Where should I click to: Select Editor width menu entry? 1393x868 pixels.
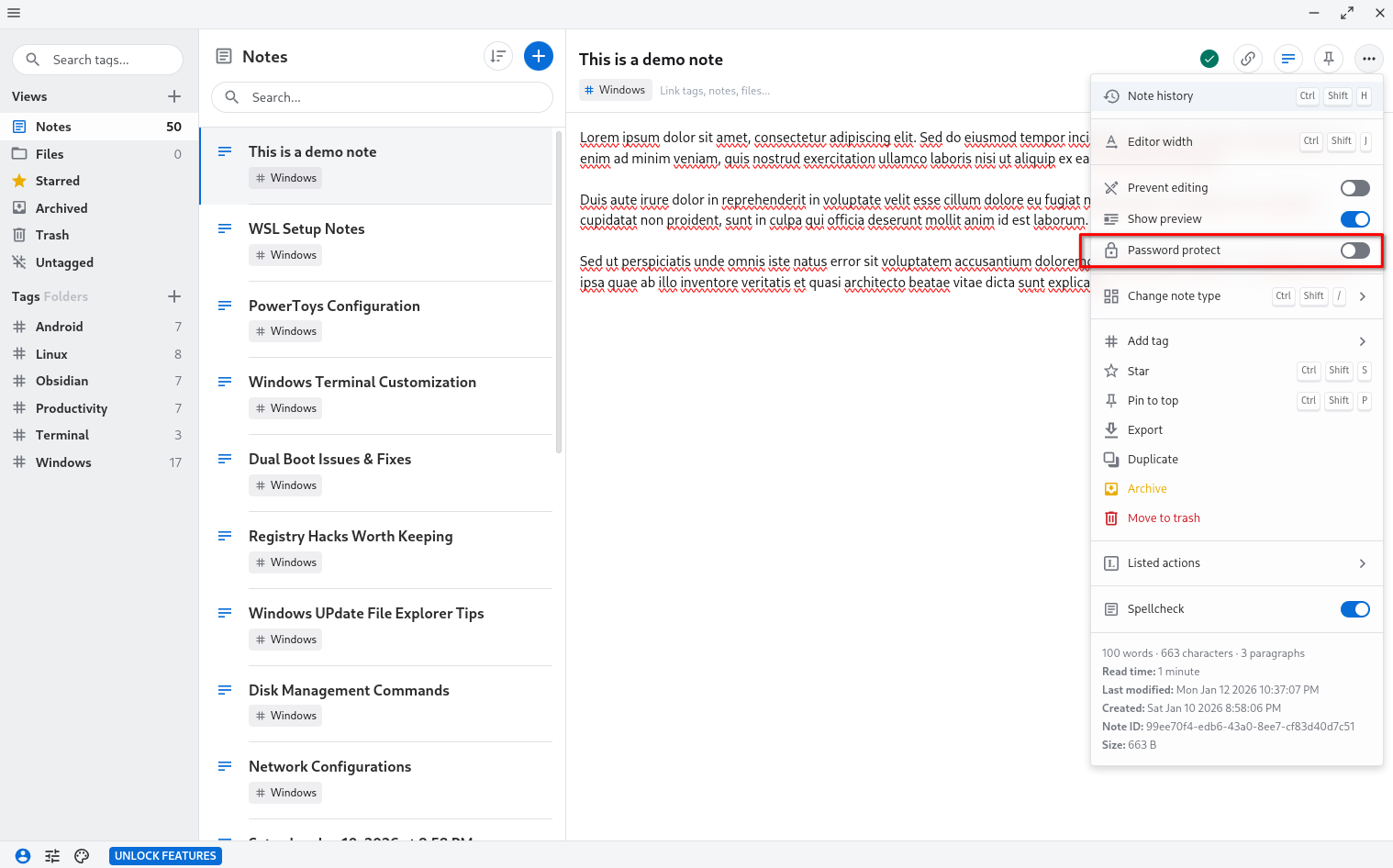1237,141
